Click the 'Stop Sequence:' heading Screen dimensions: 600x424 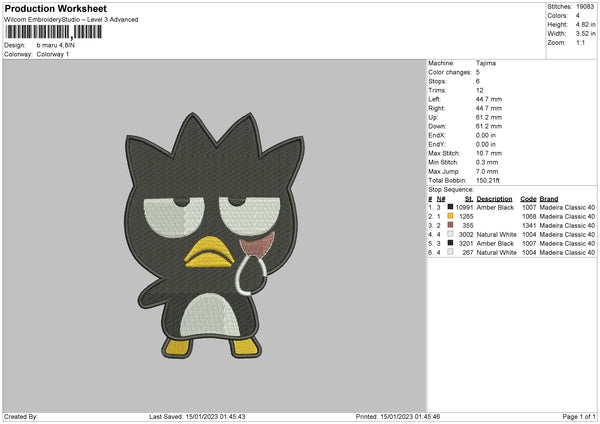[451, 190]
